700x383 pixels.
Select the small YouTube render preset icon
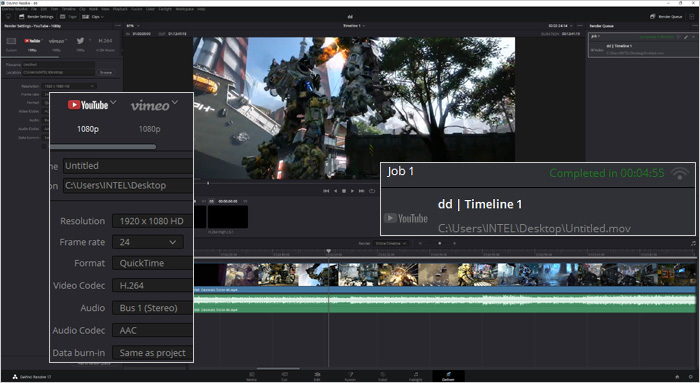[32, 41]
